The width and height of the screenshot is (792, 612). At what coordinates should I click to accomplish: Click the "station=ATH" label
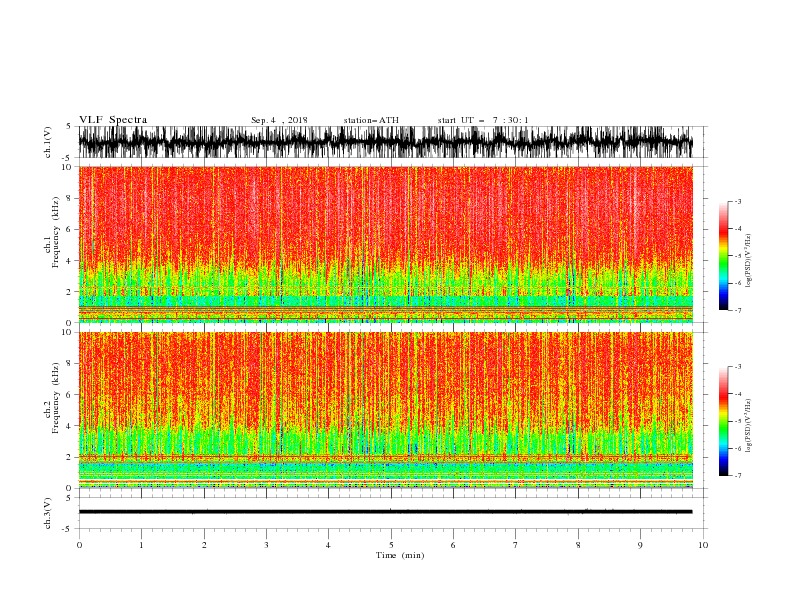pyautogui.click(x=371, y=120)
